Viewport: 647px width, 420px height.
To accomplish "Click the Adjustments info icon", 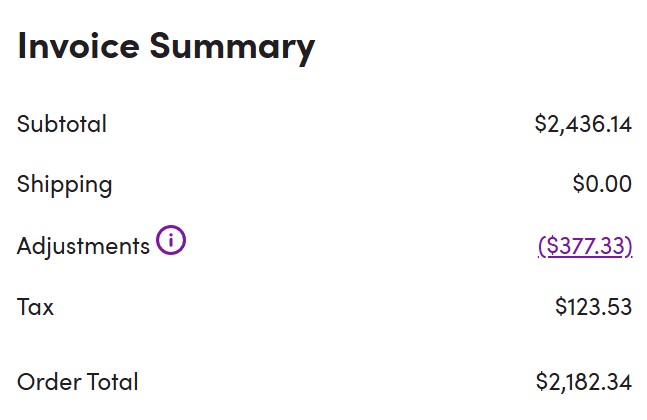I will [x=171, y=241].
